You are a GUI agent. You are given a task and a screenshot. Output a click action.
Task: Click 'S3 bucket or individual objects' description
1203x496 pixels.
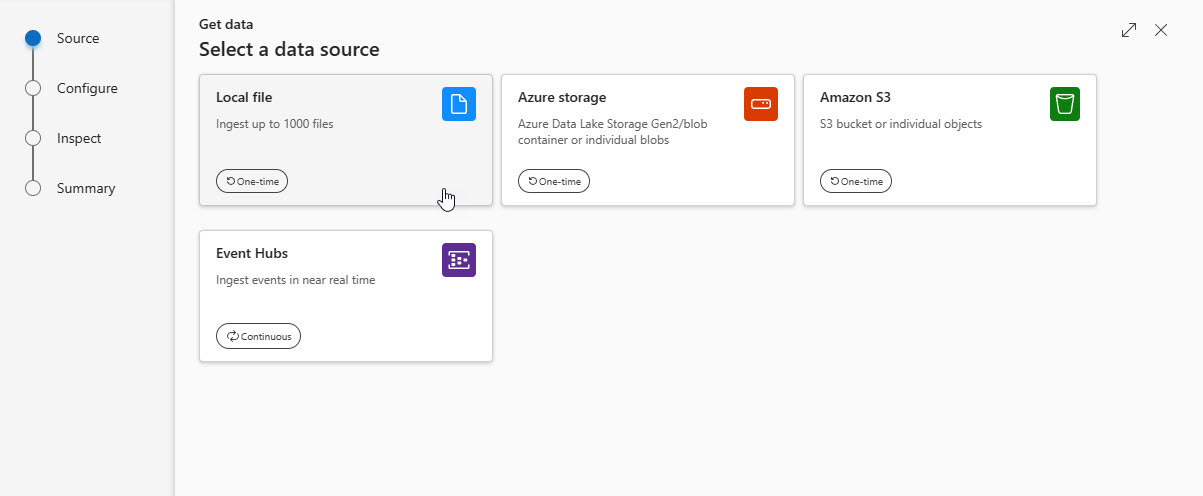click(901, 124)
